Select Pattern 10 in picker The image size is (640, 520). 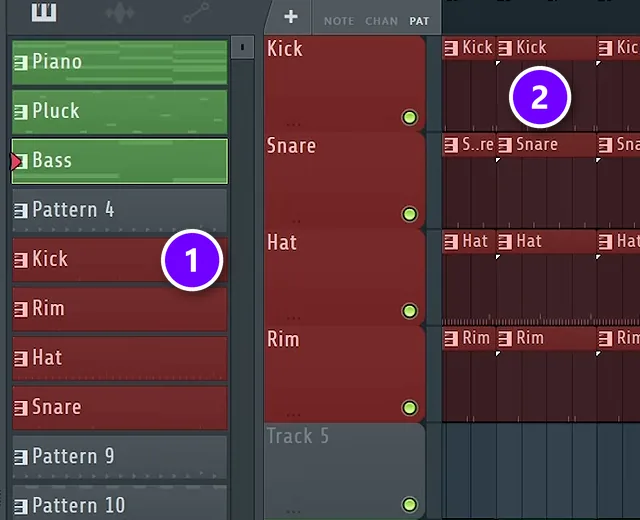pos(120,503)
